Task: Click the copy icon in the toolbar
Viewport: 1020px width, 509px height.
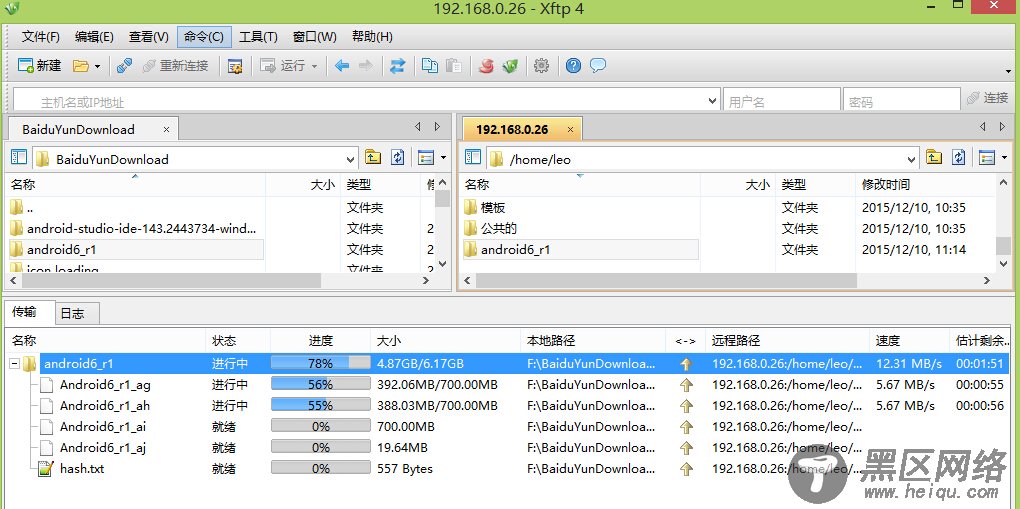Action: click(430, 66)
